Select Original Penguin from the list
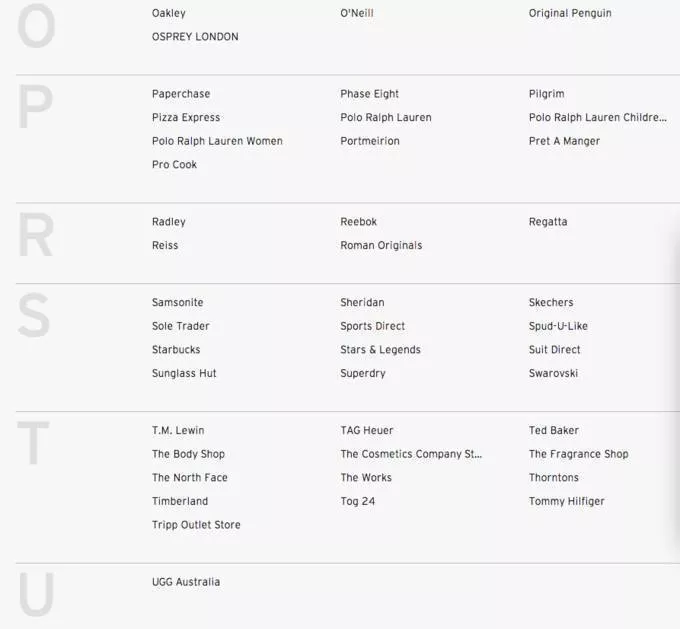680x629 pixels. click(x=570, y=13)
